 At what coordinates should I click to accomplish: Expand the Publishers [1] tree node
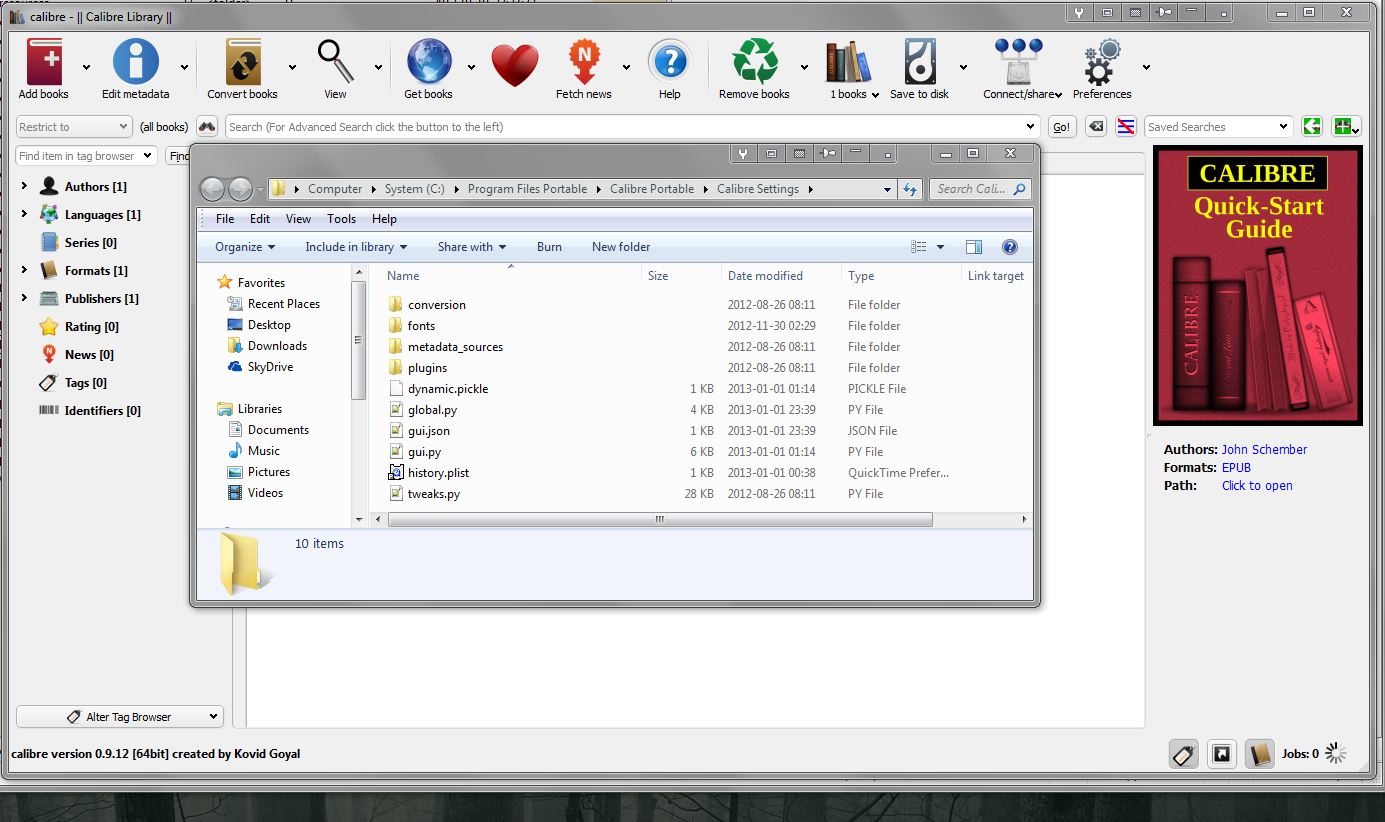[x=24, y=299]
